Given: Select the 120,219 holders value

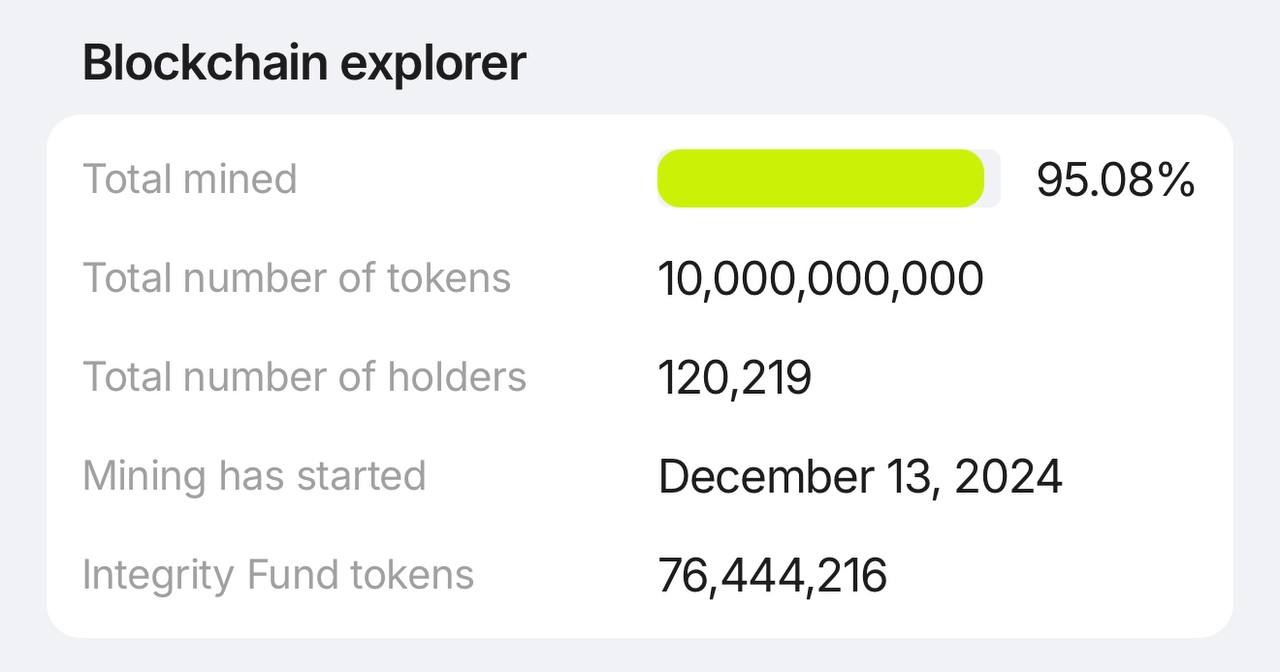Looking at the screenshot, I should click(735, 378).
